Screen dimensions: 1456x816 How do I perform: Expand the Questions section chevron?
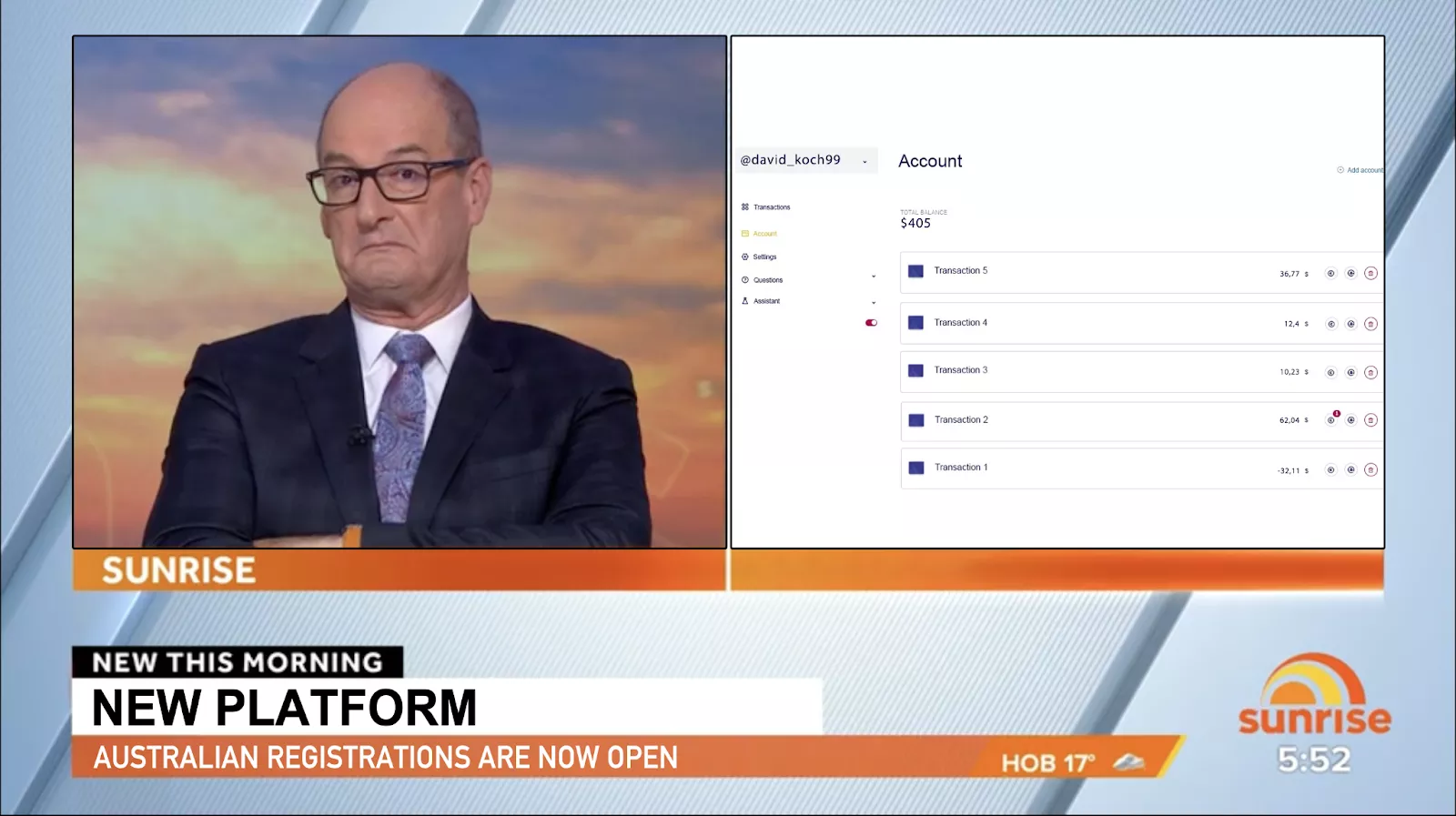coord(874,277)
